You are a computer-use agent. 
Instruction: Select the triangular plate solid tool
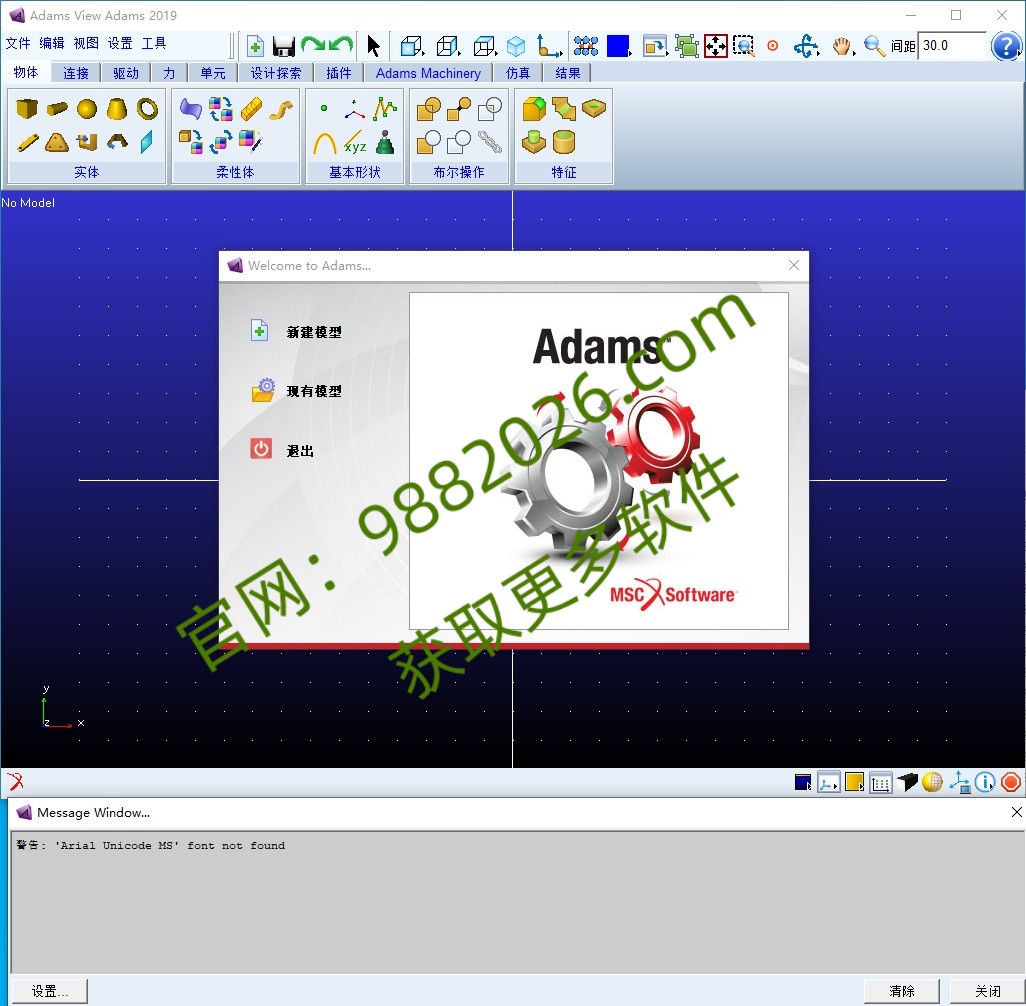point(57,142)
